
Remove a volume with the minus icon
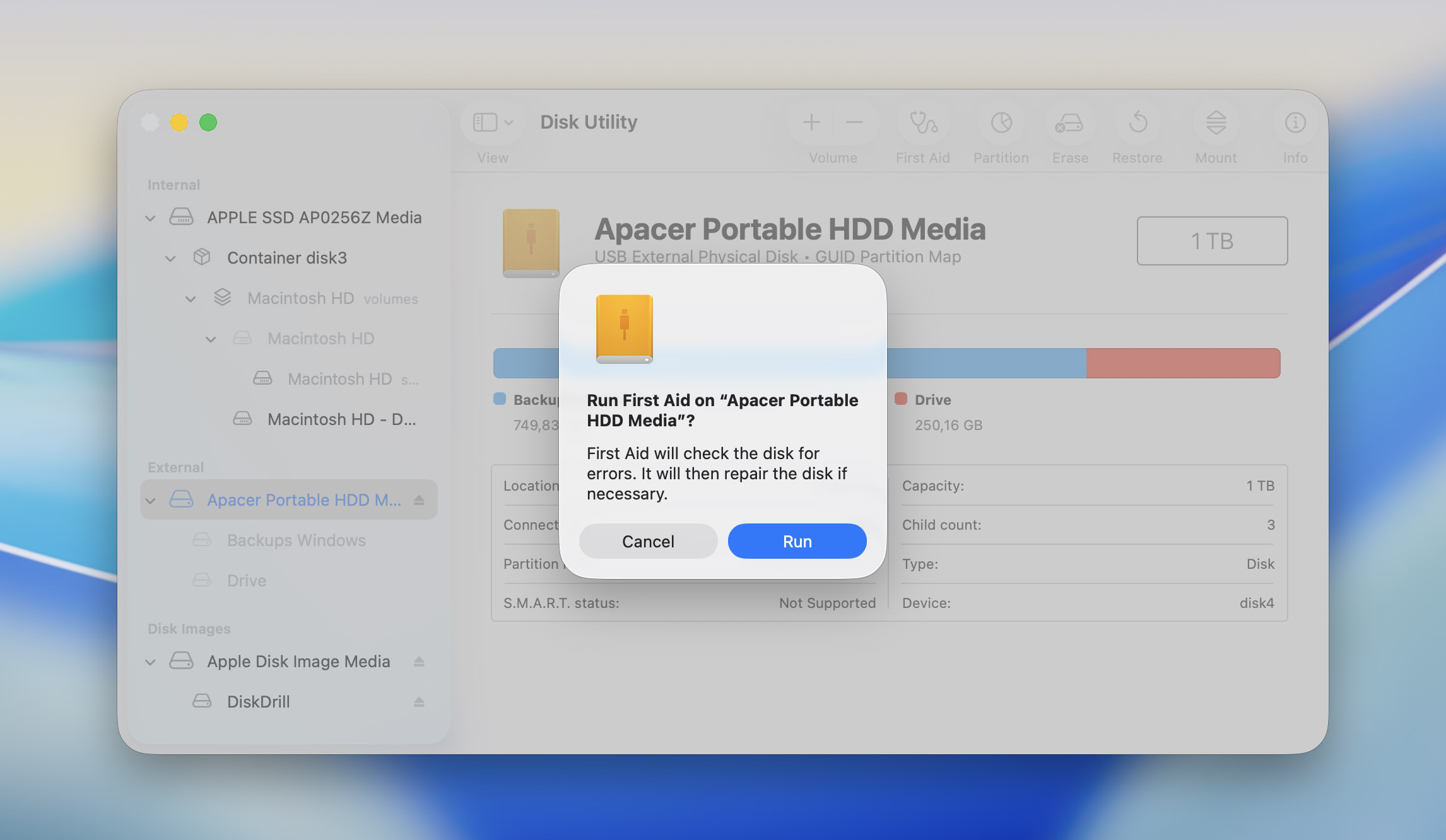click(854, 122)
